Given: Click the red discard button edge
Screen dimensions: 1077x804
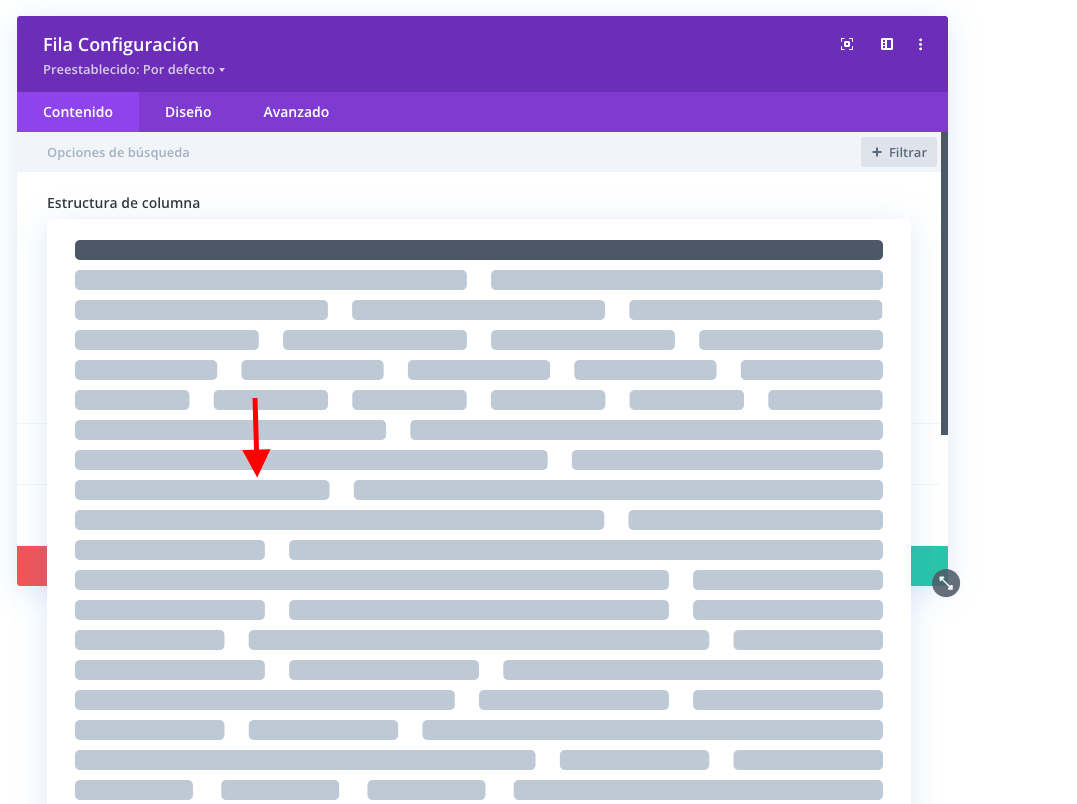Looking at the screenshot, I should pos(32,566).
